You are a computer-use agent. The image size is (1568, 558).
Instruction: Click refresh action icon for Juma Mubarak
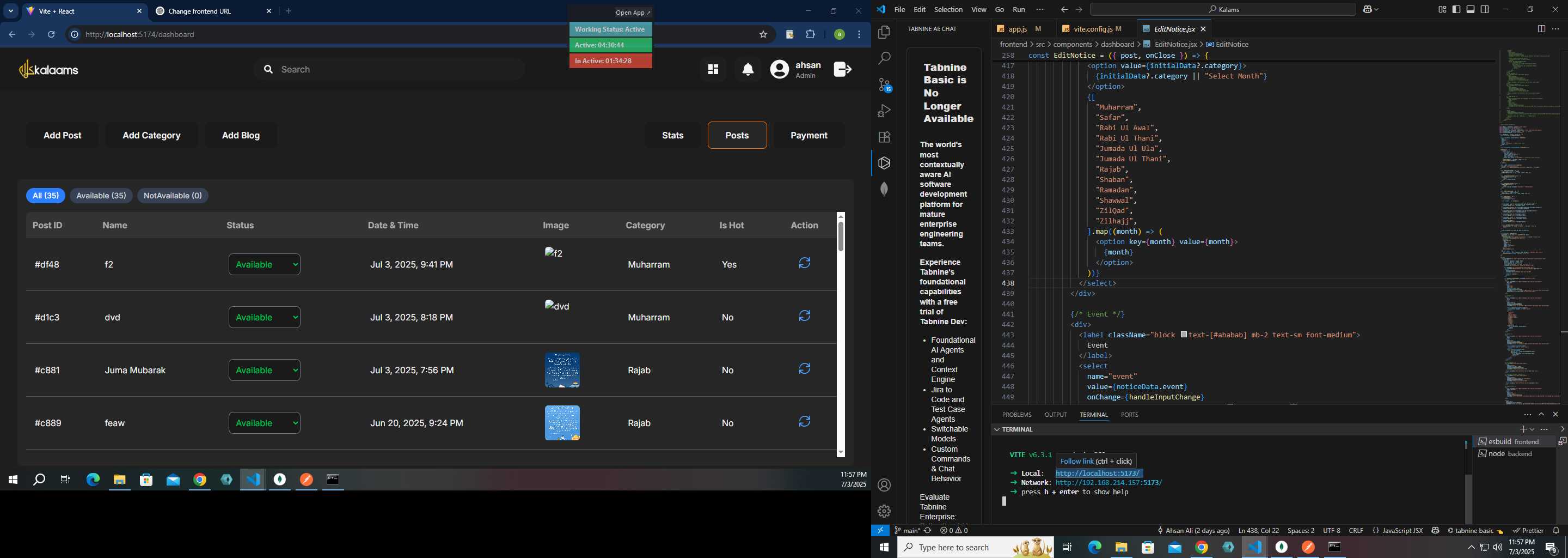tap(804, 369)
